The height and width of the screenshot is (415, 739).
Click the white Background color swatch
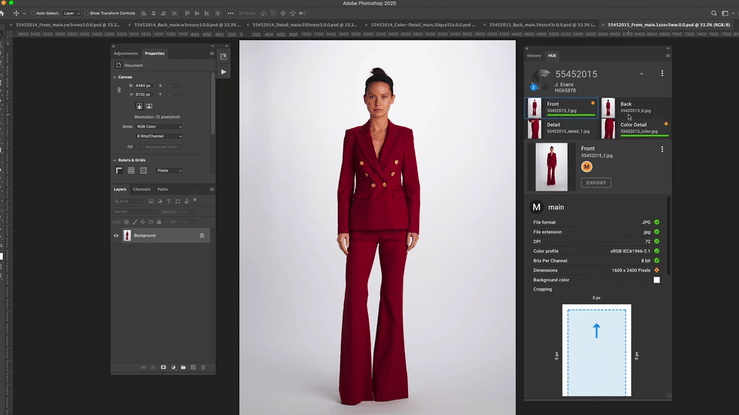(x=657, y=280)
